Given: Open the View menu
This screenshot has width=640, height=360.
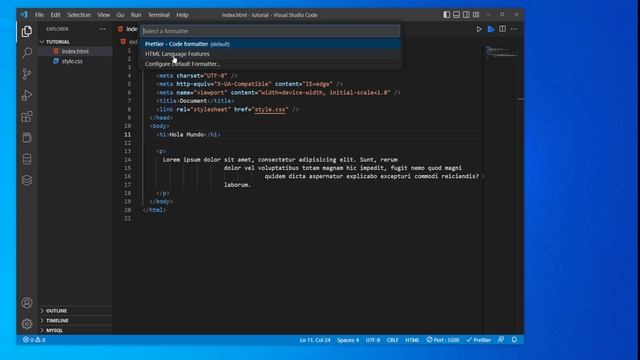Looking at the screenshot, I should [104, 15].
